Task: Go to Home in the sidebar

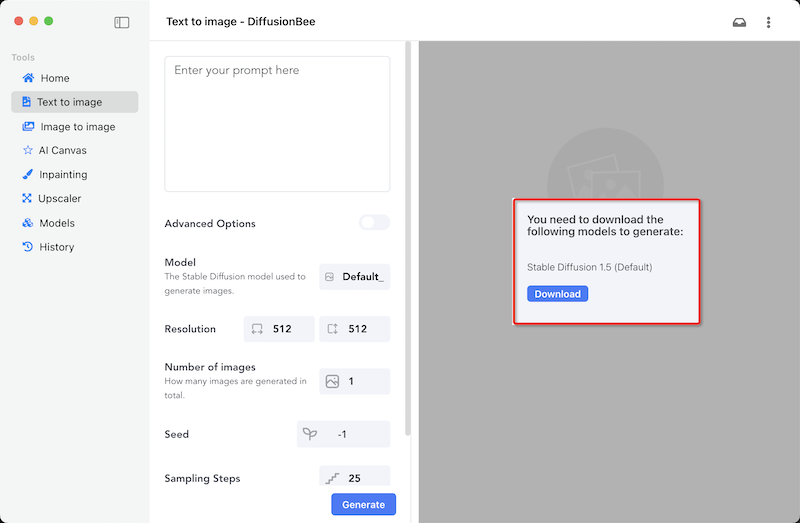Action: coord(74,78)
